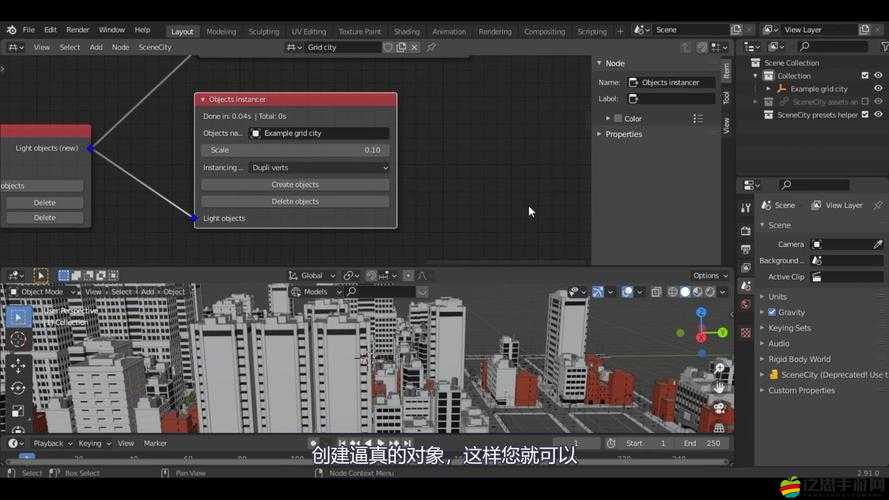
Task: Open the viewport Options dropdown
Action: pos(710,276)
